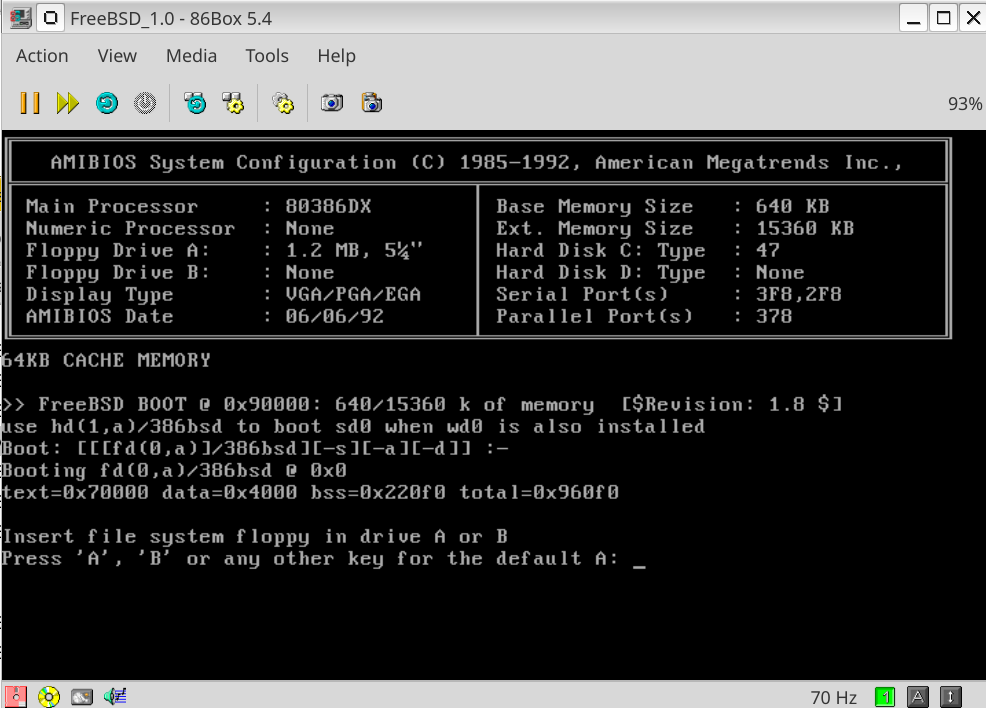Screen dimensions: 986x708
Task: Click the floppy drive status bar icon
Action: [x=16, y=696]
